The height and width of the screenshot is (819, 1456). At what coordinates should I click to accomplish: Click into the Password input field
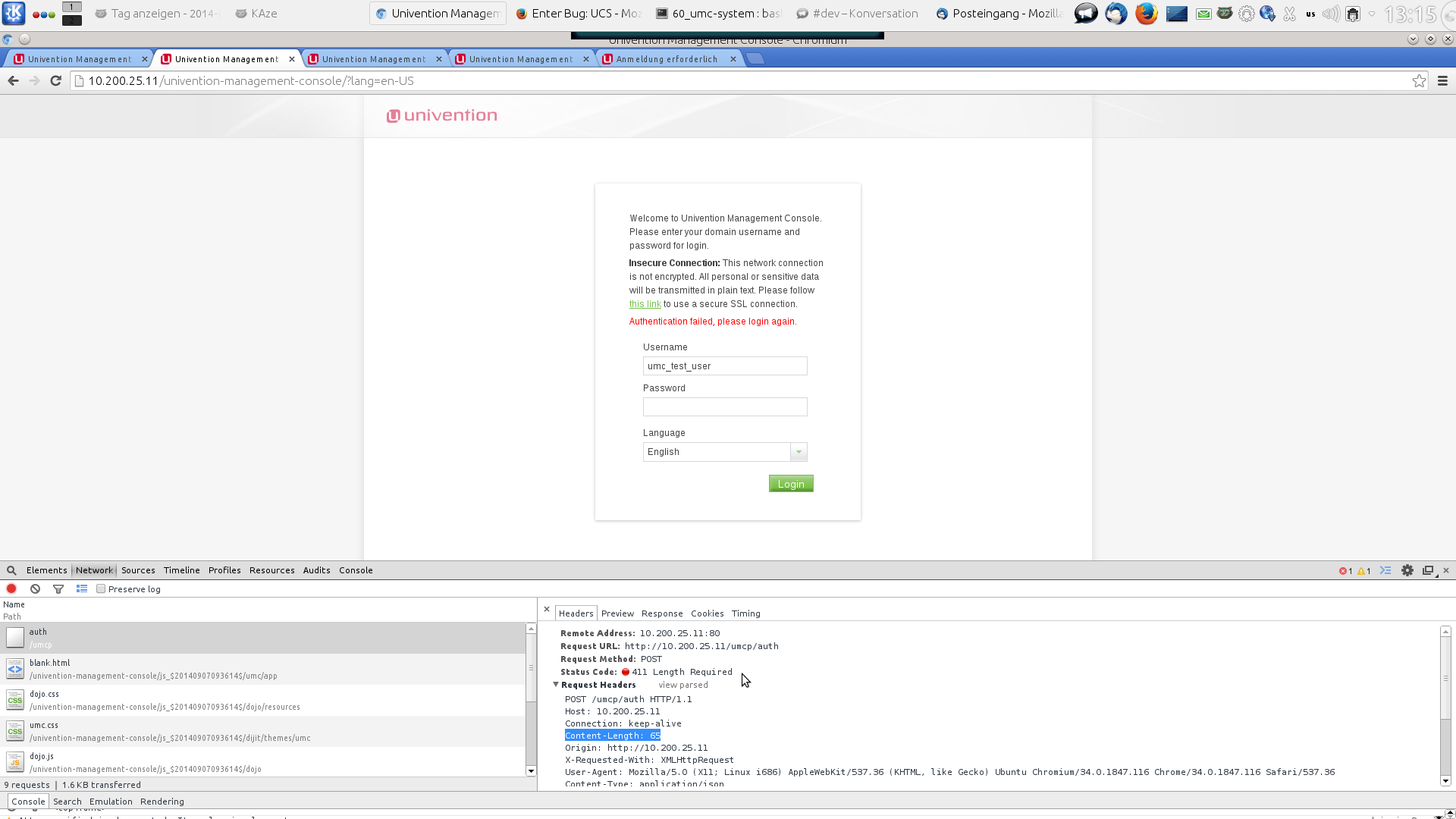click(724, 407)
